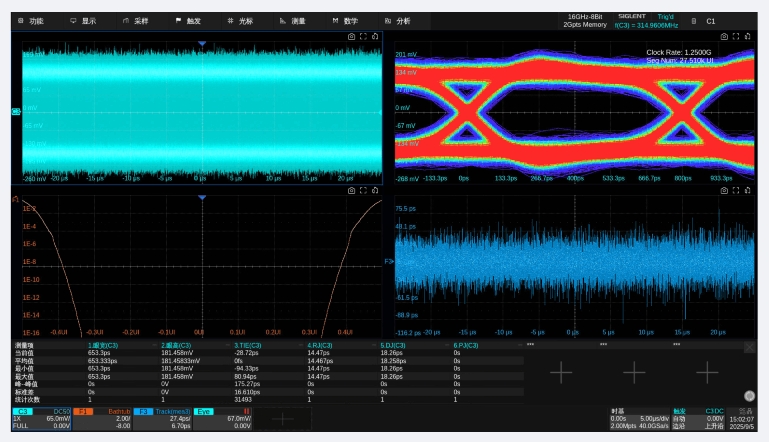Image resolution: width=769 pixels, height=442 pixels.
Task: Open the 分析 (Analysis) menu
Action: tap(397, 20)
